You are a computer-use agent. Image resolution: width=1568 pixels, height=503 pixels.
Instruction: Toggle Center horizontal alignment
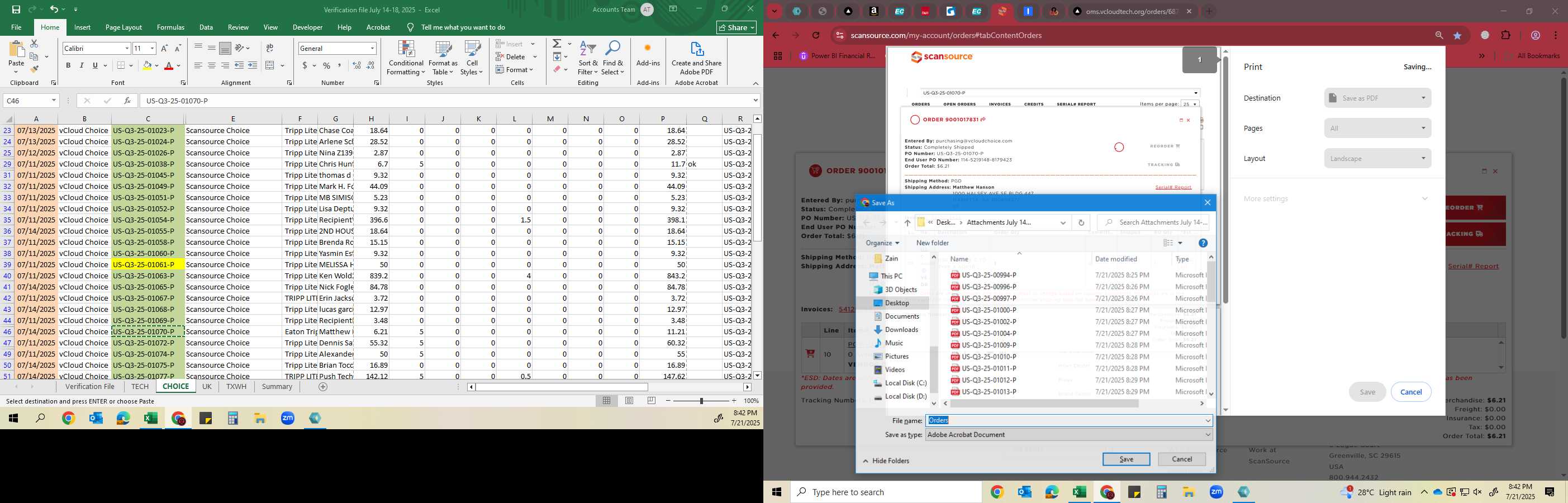(x=211, y=65)
